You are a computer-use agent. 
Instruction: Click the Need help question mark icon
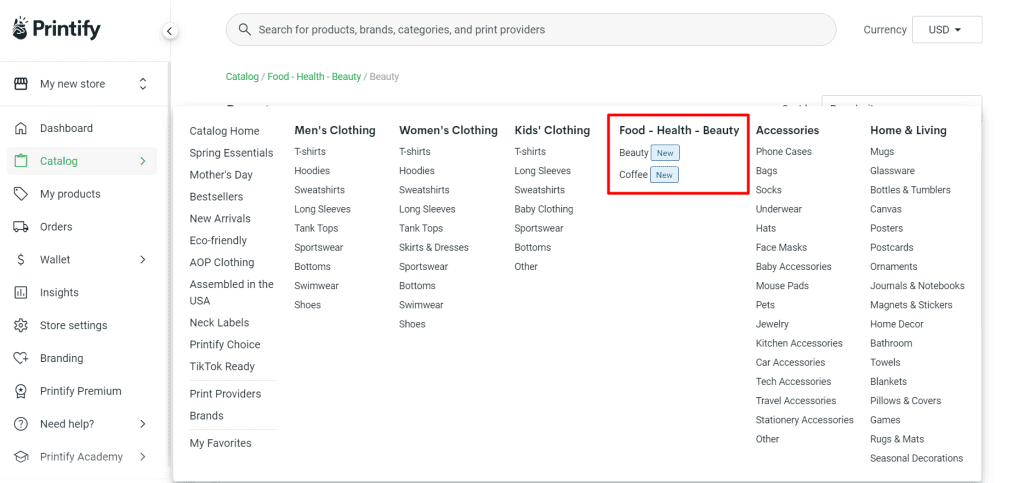(21, 424)
